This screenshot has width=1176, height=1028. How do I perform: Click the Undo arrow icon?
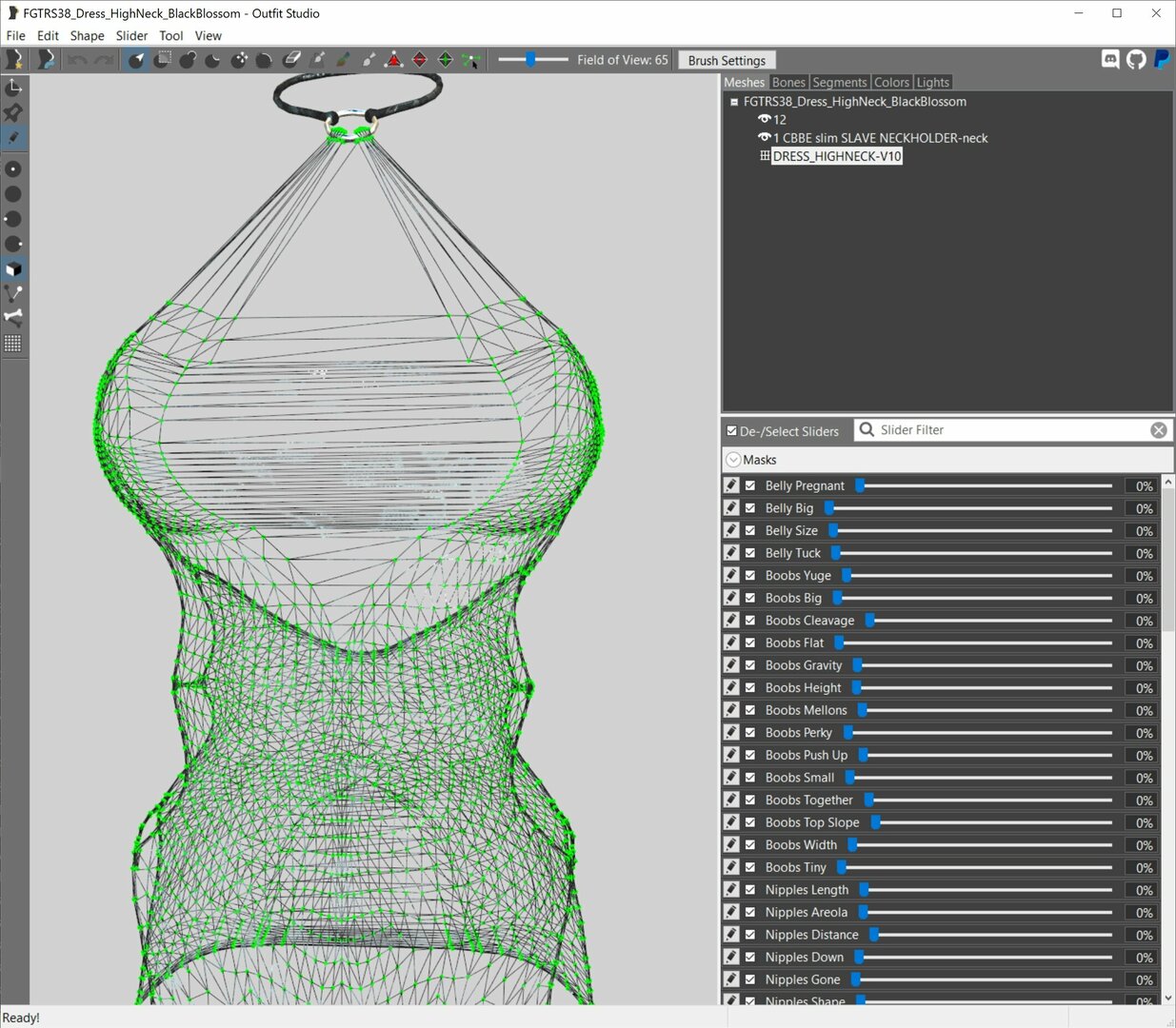click(x=78, y=60)
